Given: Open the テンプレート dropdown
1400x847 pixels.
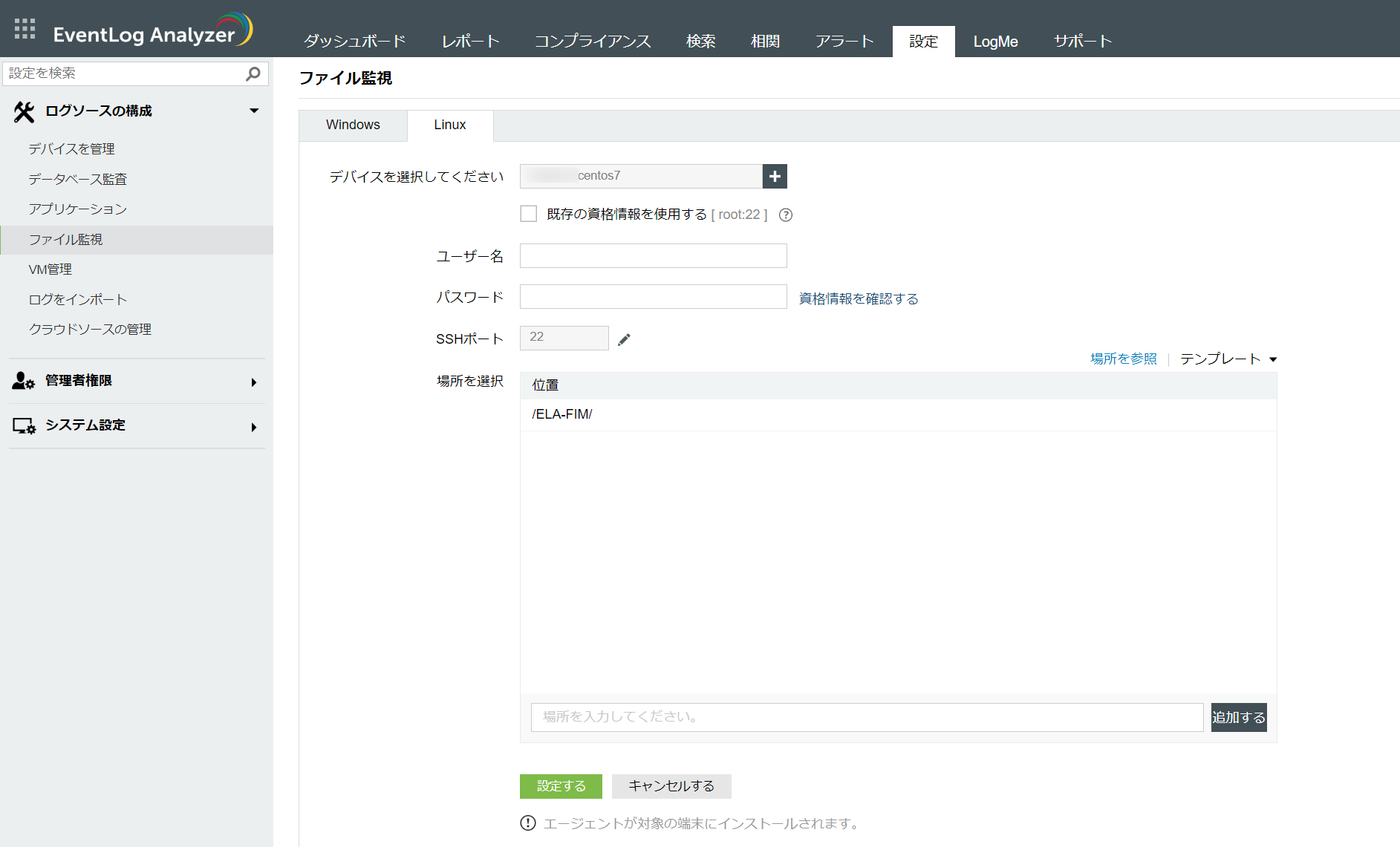Looking at the screenshot, I should click(x=1228, y=359).
